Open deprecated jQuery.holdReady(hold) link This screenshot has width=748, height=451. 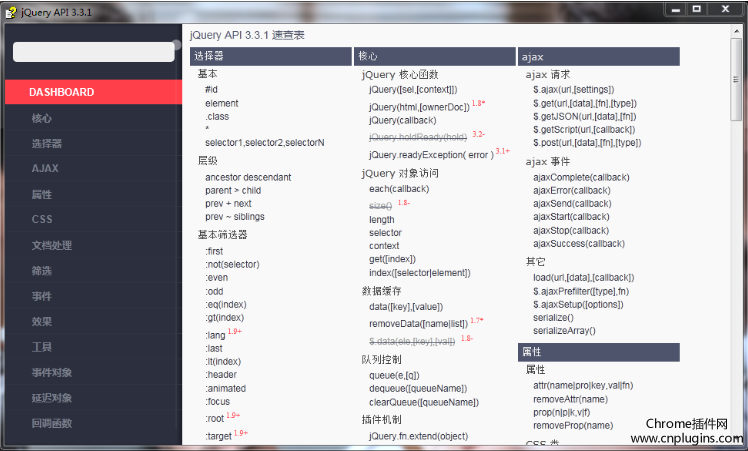tap(418, 137)
